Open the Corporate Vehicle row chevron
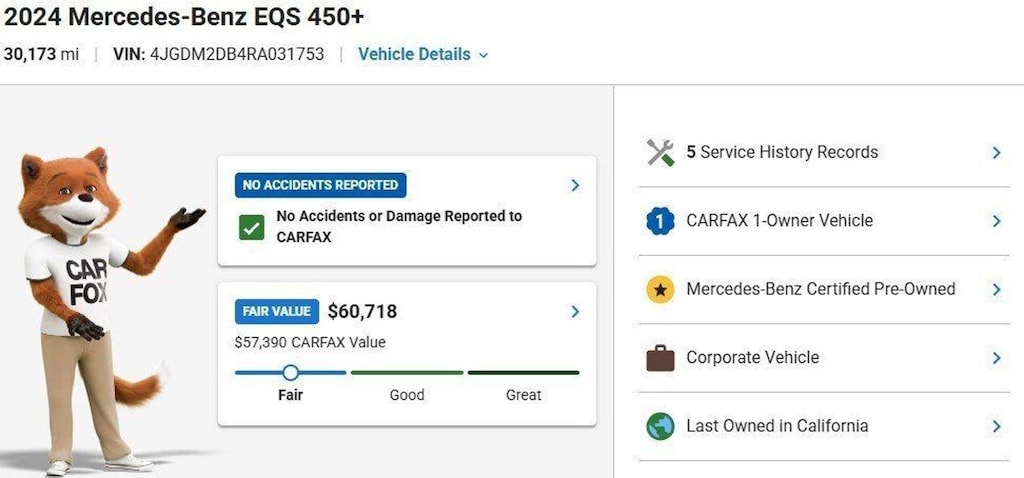Viewport: 1024px width, 478px height. [x=997, y=358]
